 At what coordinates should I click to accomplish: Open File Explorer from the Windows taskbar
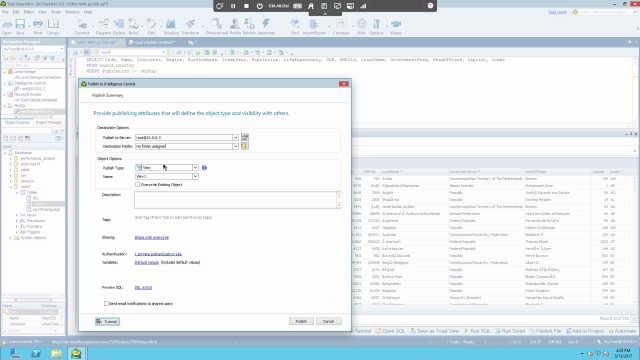pyautogui.click(x=56, y=353)
